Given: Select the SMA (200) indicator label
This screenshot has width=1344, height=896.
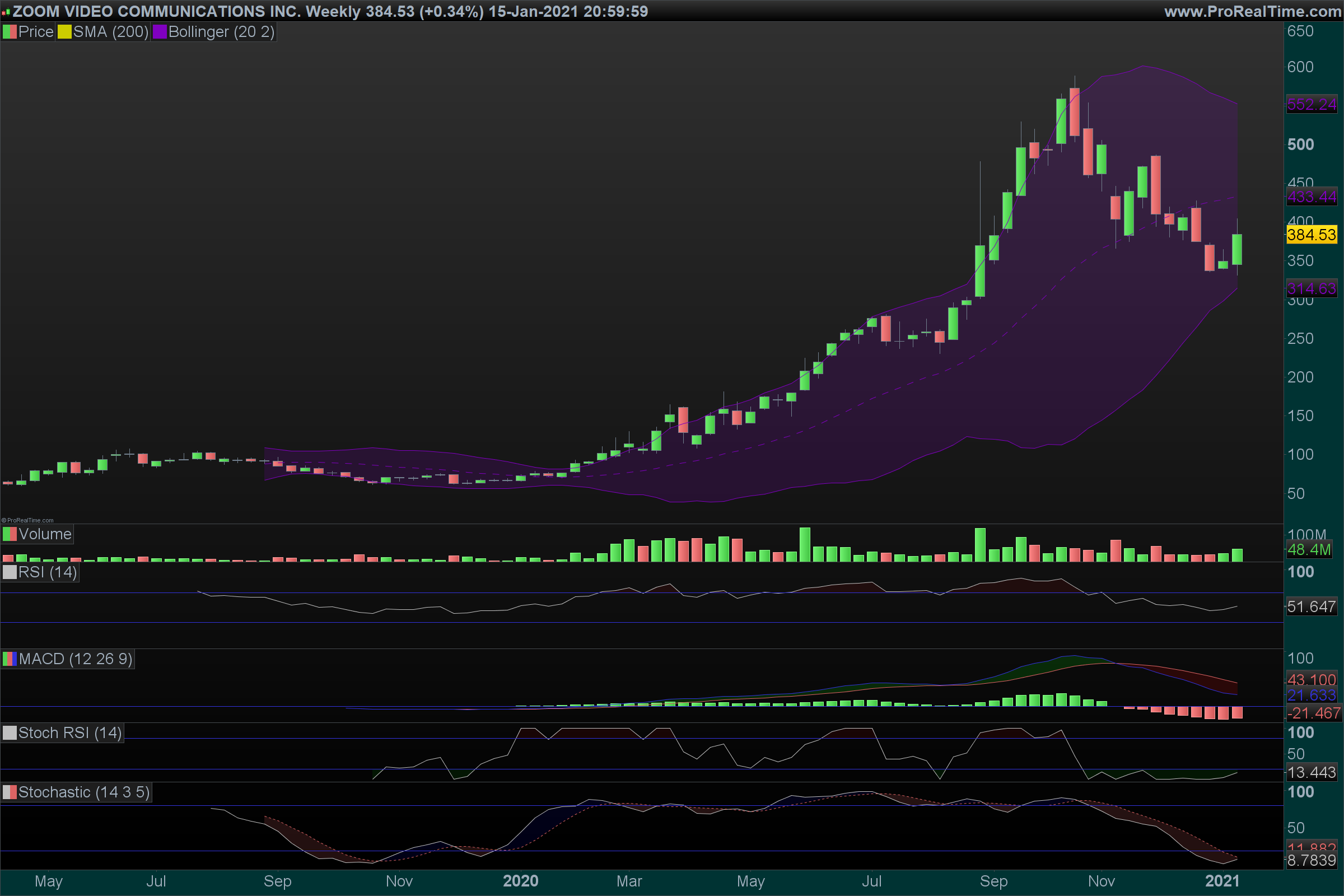Looking at the screenshot, I should coord(111,32).
